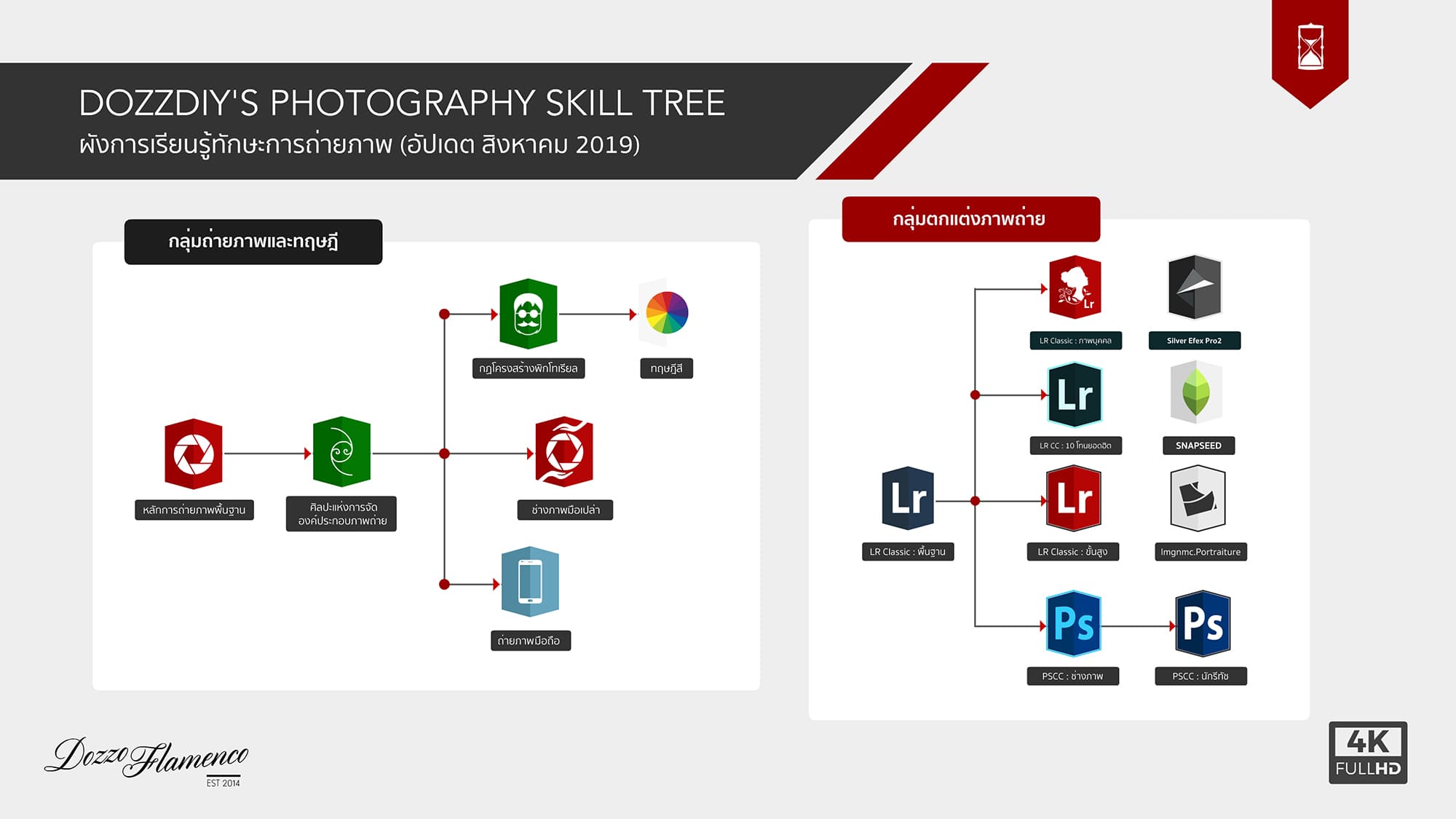1456x819 pixels.
Task: Click the ถ่ายภาพมือถือ label
Action: coord(531,641)
